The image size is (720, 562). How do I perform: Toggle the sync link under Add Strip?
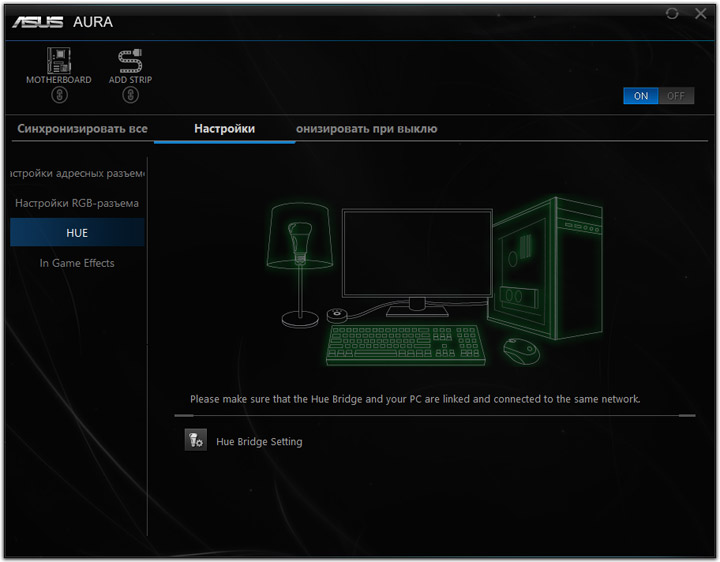click(130, 96)
